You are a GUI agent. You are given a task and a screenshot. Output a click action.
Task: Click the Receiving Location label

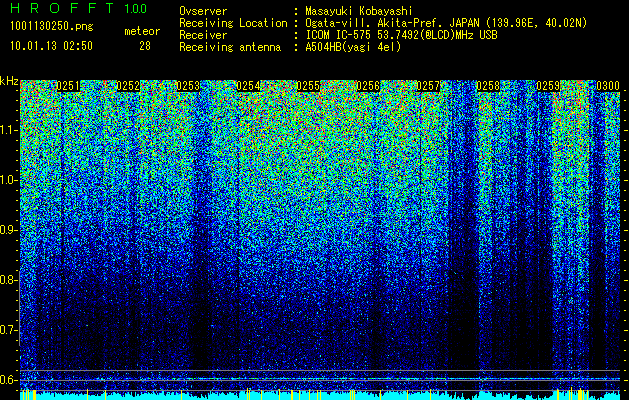click(x=233, y=23)
